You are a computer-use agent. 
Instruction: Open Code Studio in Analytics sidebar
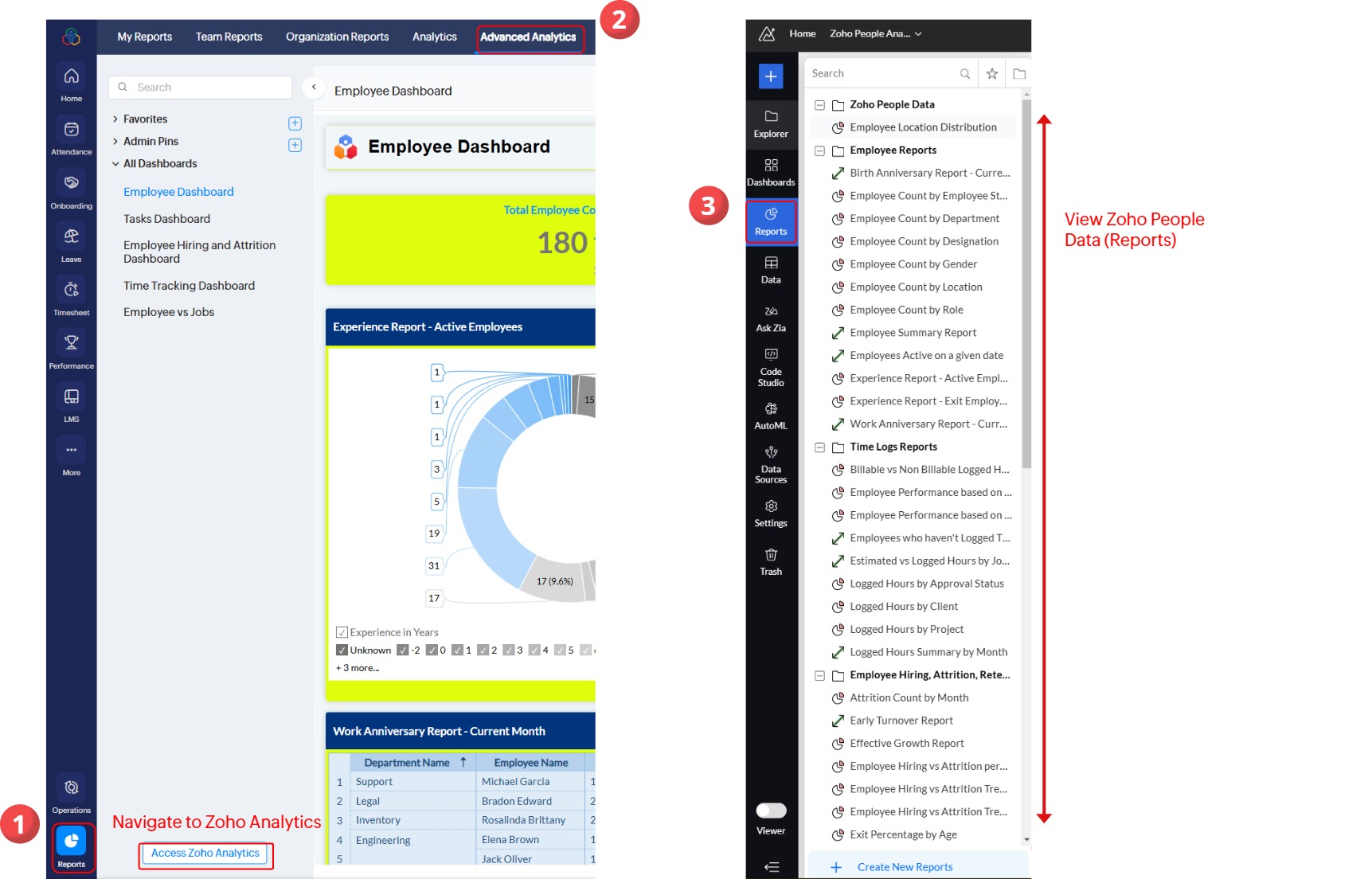(x=771, y=367)
